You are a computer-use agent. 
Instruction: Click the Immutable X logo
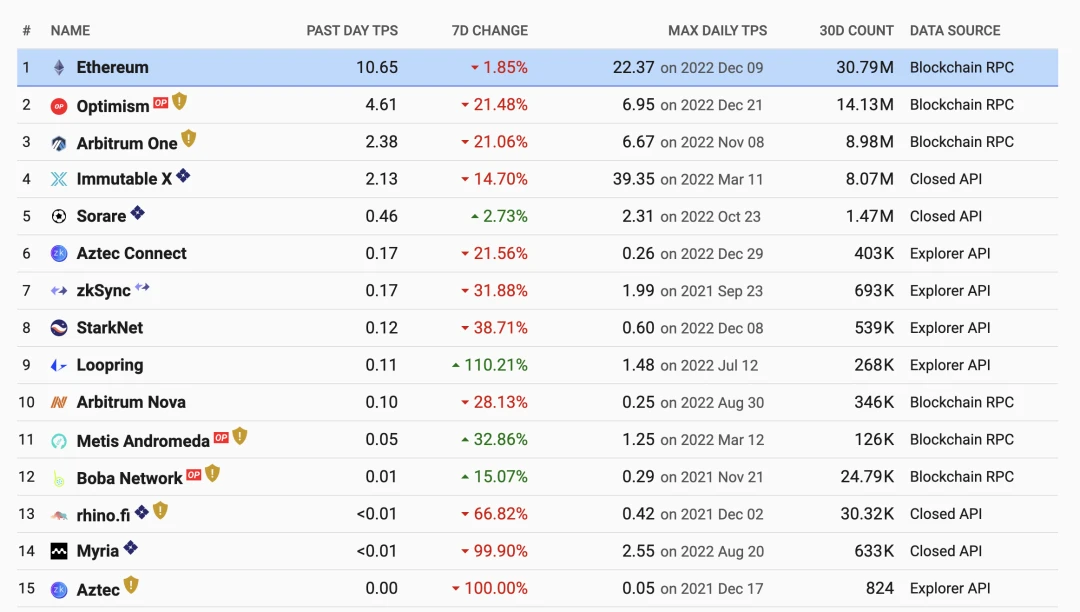59,179
